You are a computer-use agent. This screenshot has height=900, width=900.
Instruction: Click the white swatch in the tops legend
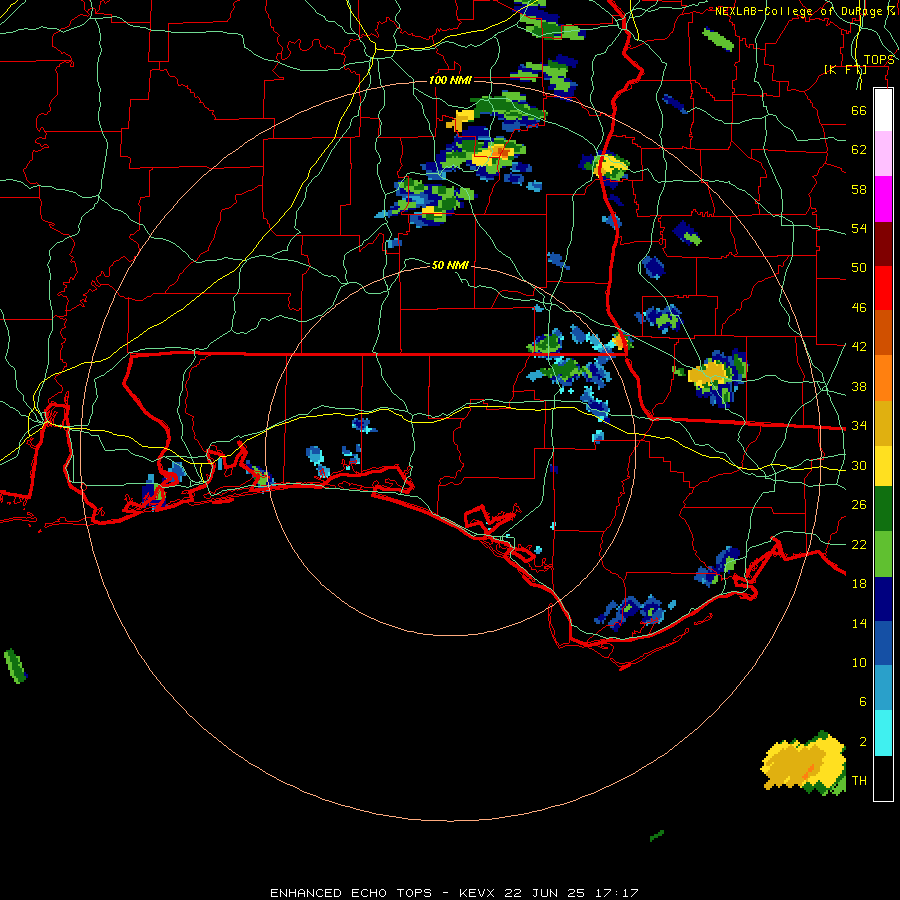[883, 110]
